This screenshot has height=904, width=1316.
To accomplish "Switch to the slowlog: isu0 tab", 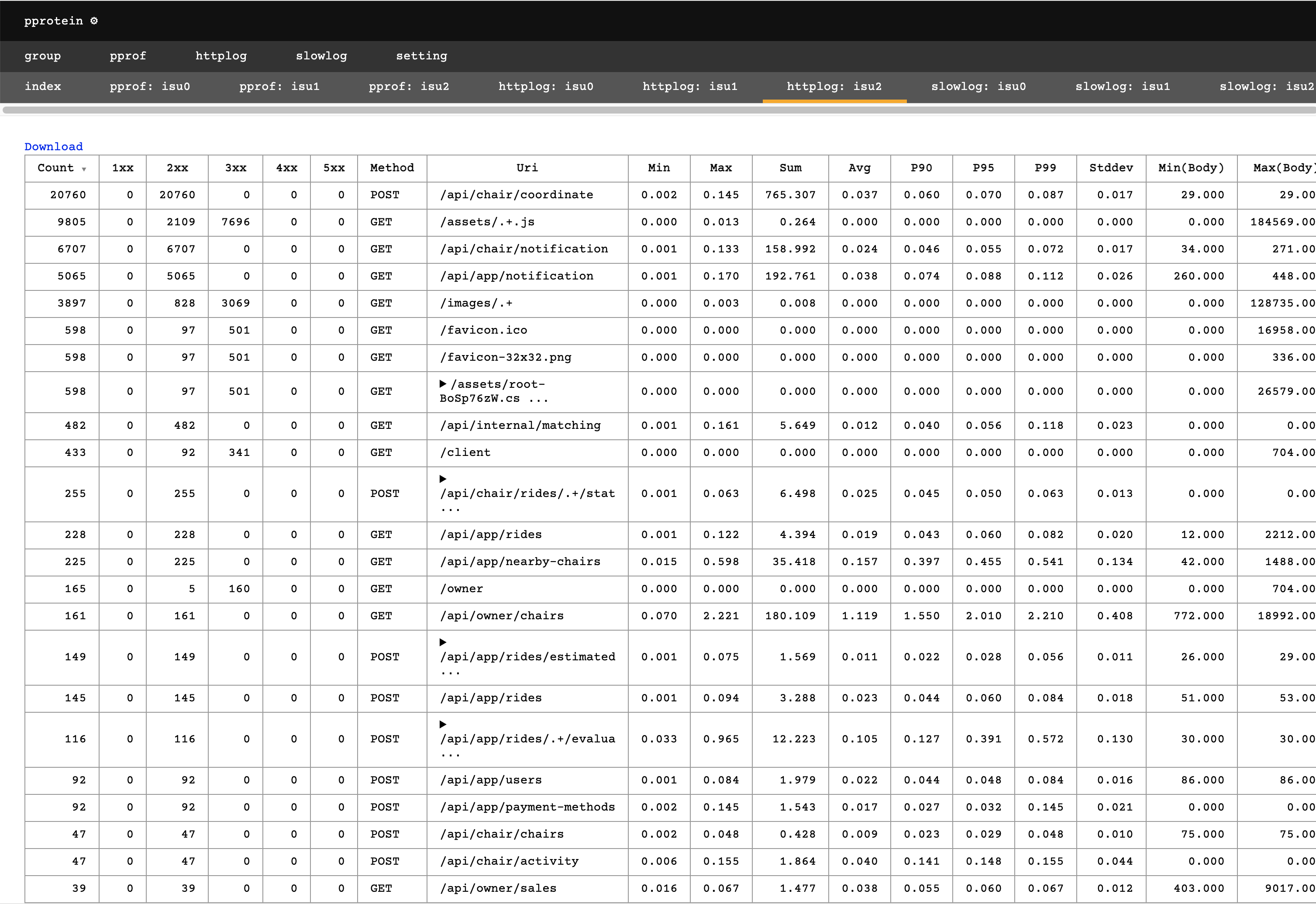I will pos(978,86).
